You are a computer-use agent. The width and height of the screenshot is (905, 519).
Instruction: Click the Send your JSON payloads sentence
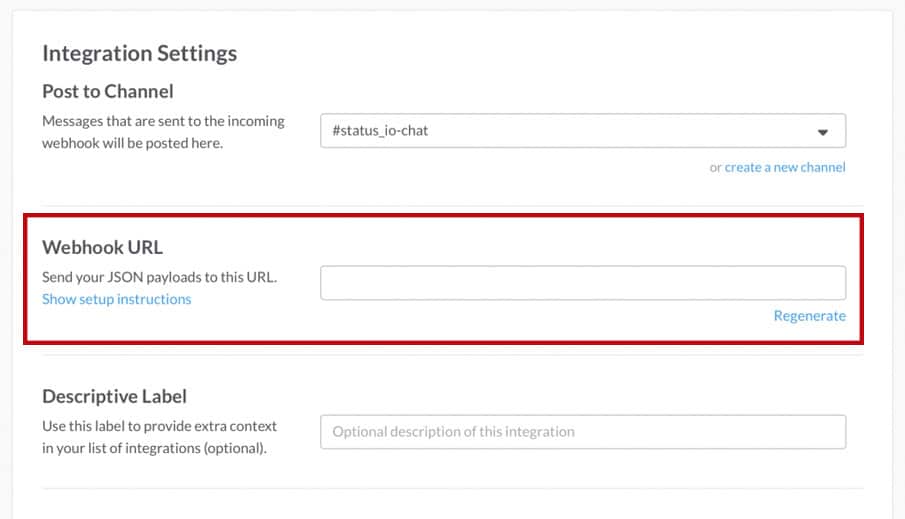pos(159,277)
